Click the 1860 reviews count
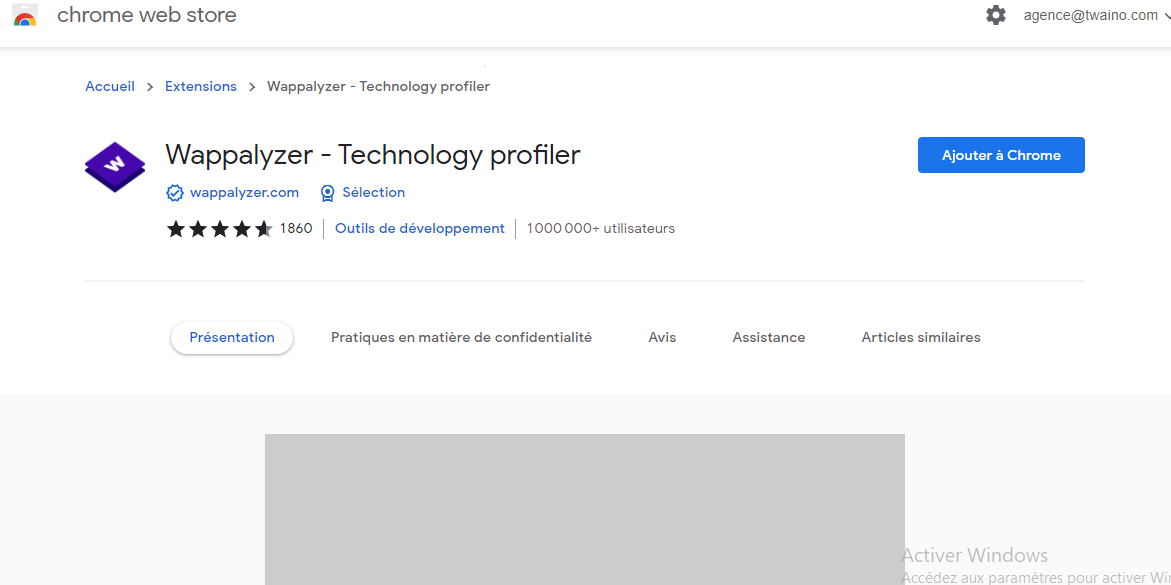Screen dimensions: 1171x585 point(296,229)
